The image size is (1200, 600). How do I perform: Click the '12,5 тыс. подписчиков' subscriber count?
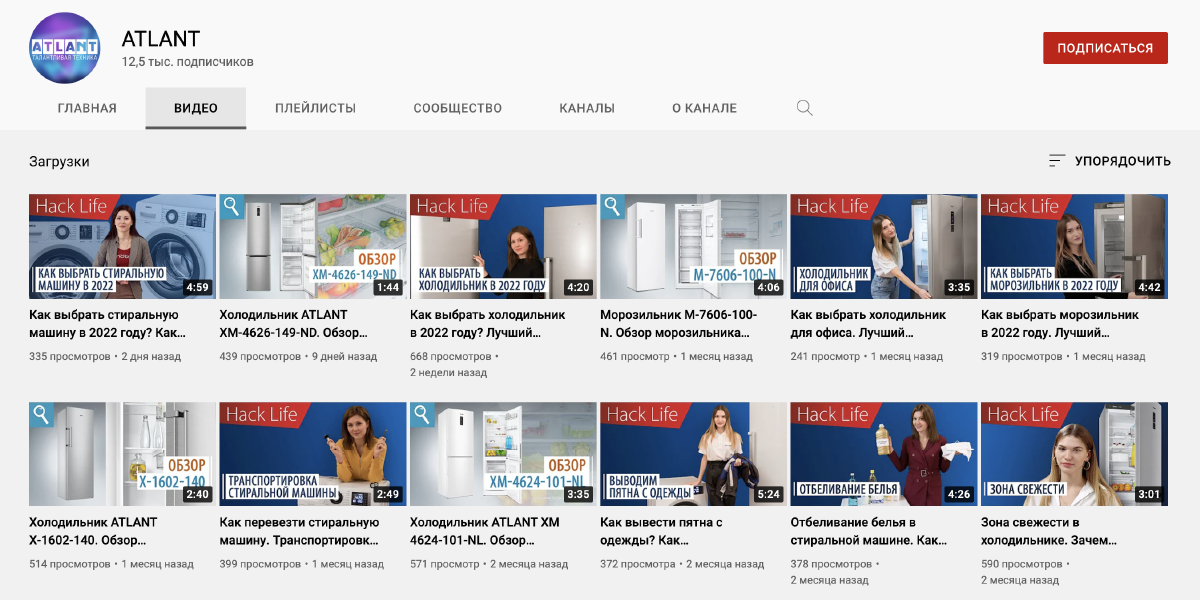188,62
